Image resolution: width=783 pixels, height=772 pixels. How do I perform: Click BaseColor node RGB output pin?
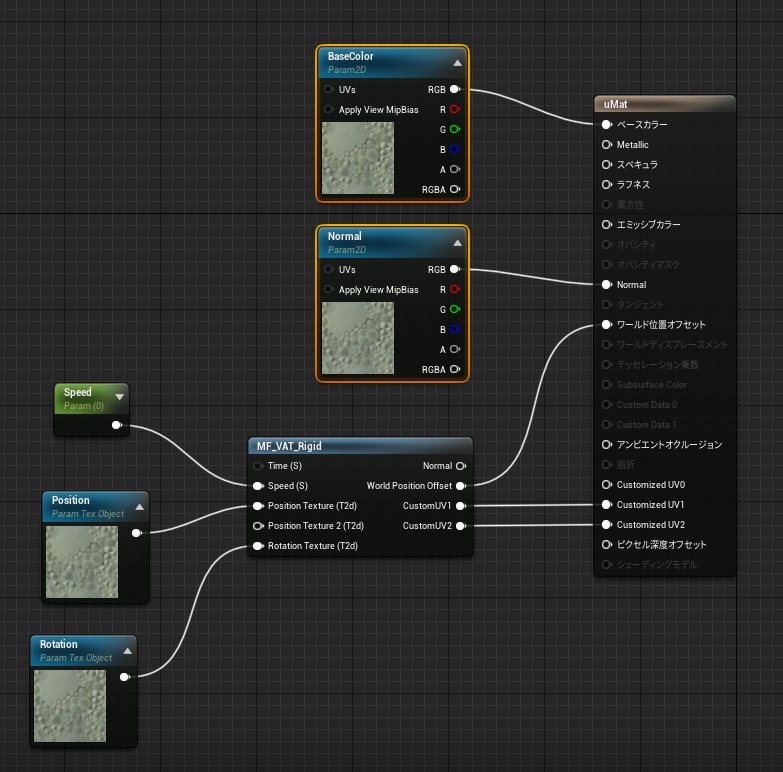(x=455, y=89)
